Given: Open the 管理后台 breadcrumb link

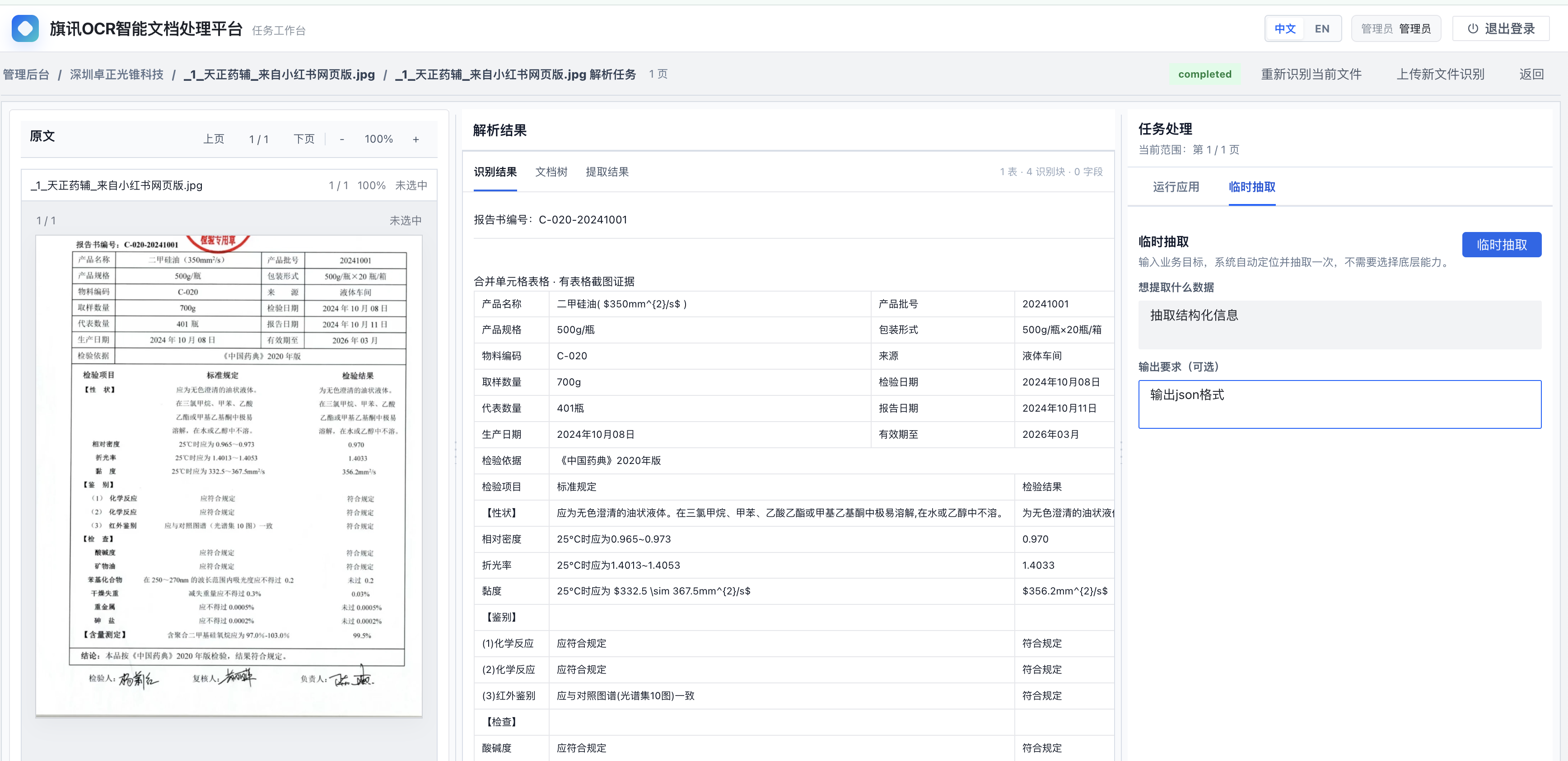Looking at the screenshot, I should click(x=26, y=74).
